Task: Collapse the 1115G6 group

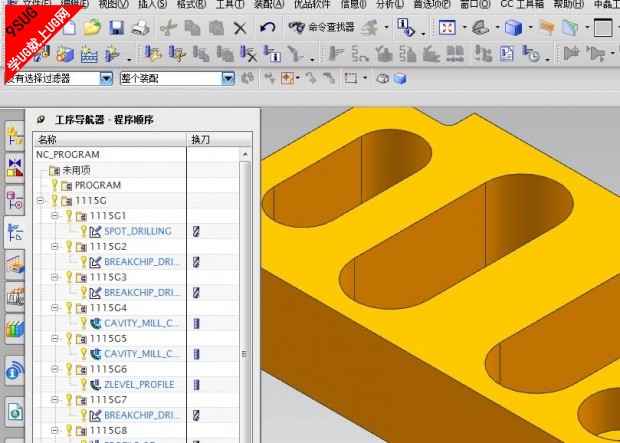Action: (x=55, y=369)
